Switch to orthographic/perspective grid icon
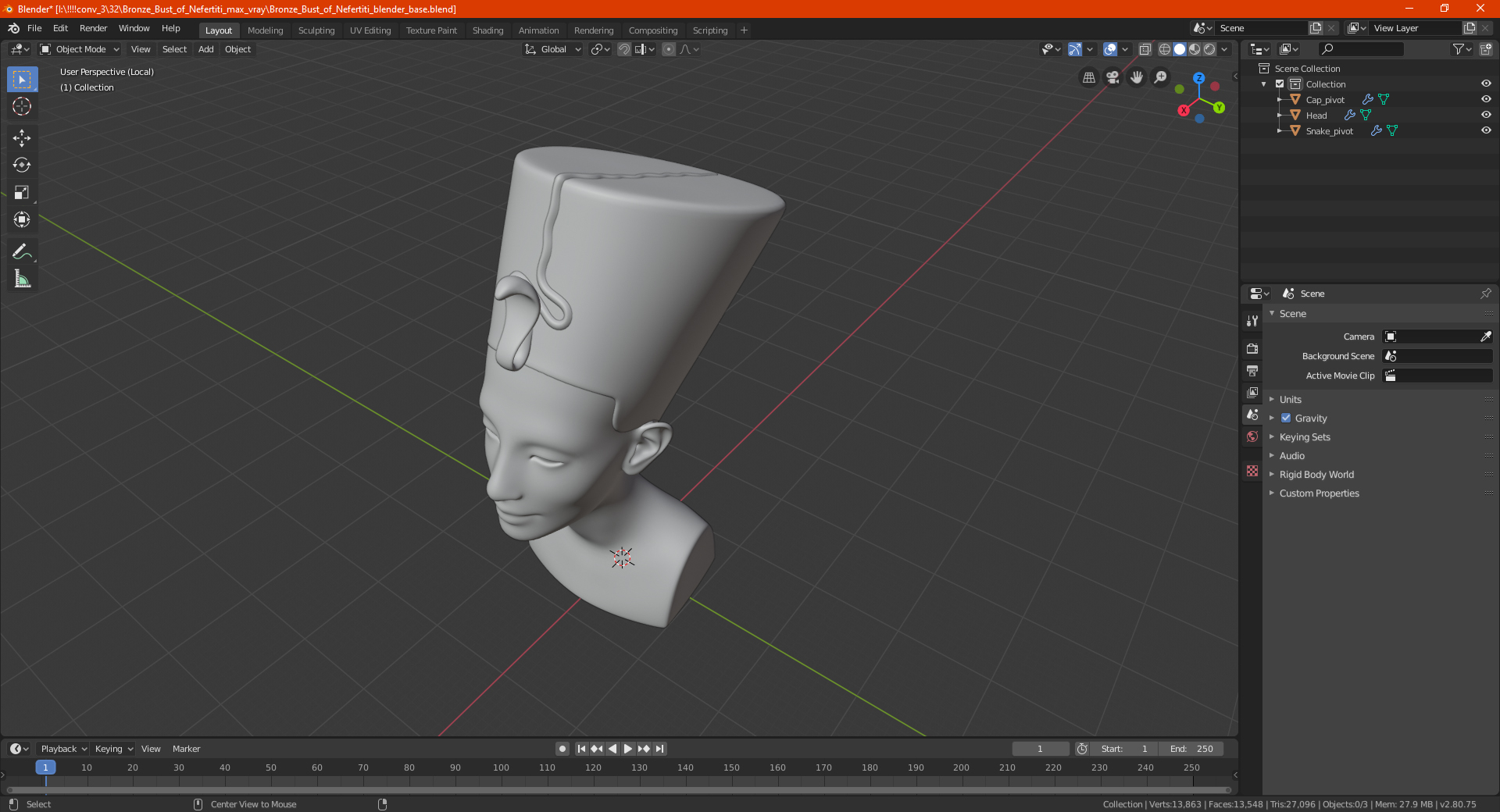The image size is (1500, 812). click(1088, 77)
